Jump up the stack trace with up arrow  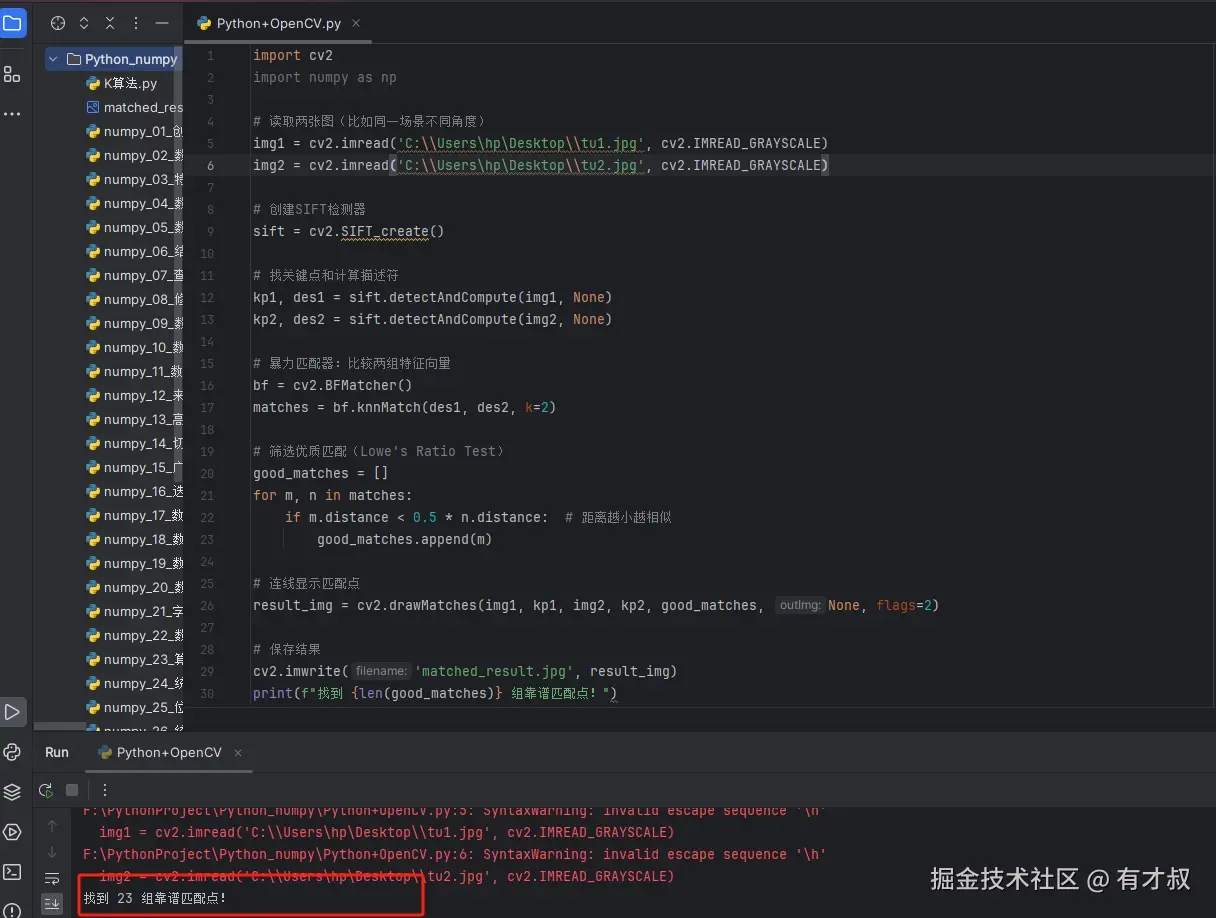click(x=52, y=826)
